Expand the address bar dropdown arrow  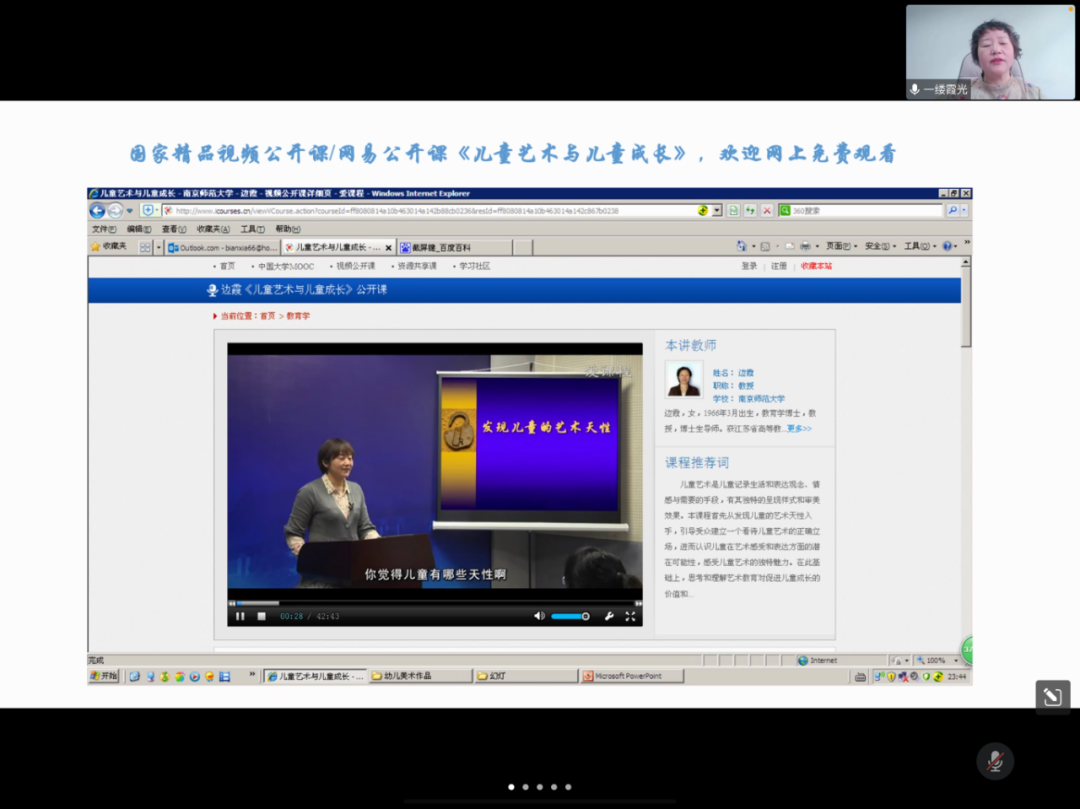tap(717, 211)
